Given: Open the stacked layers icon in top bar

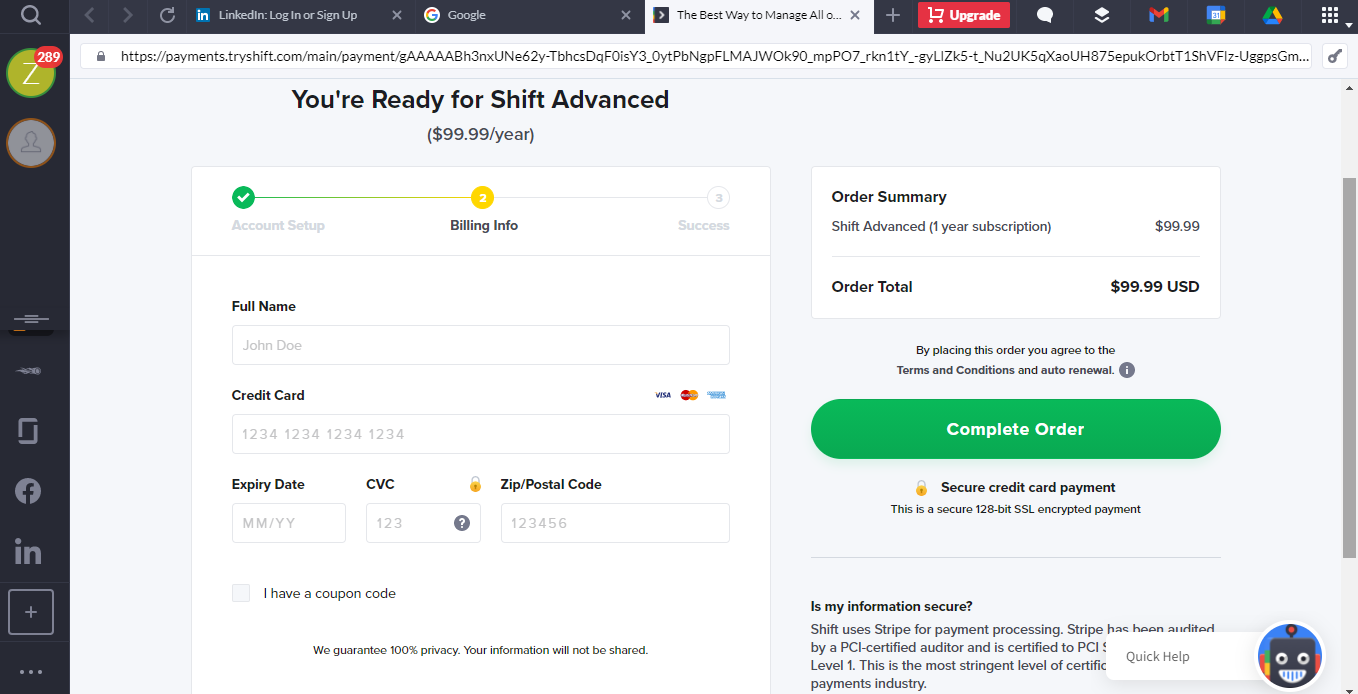Looking at the screenshot, I should tap(1102, 15).
